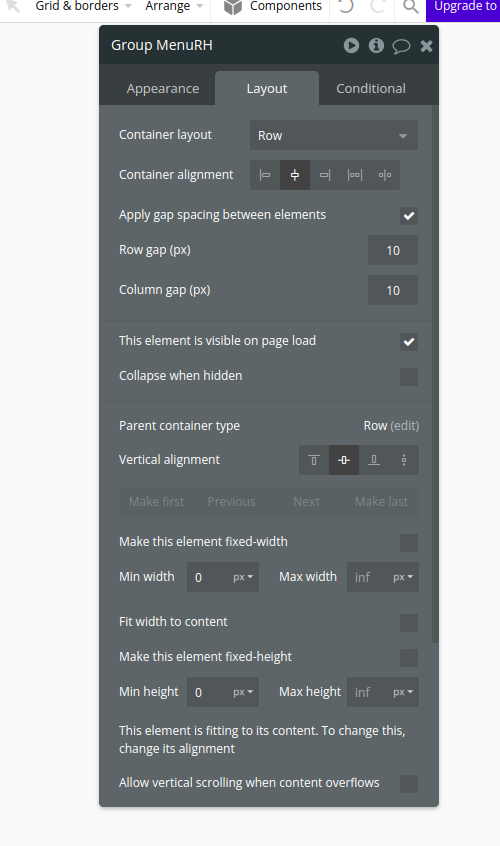Click the Upgrade button
500x846 pixels.
click(x=463, y=8)
